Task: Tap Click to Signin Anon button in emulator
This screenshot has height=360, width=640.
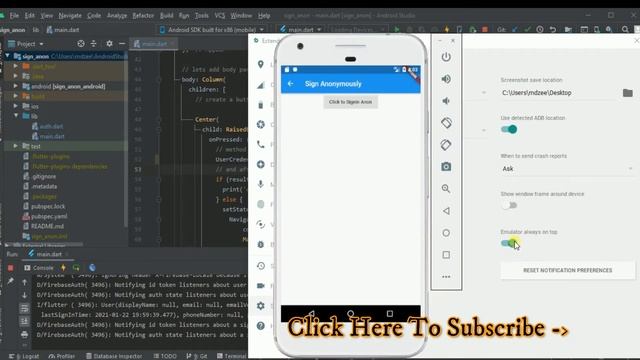Action: (351, 102)
